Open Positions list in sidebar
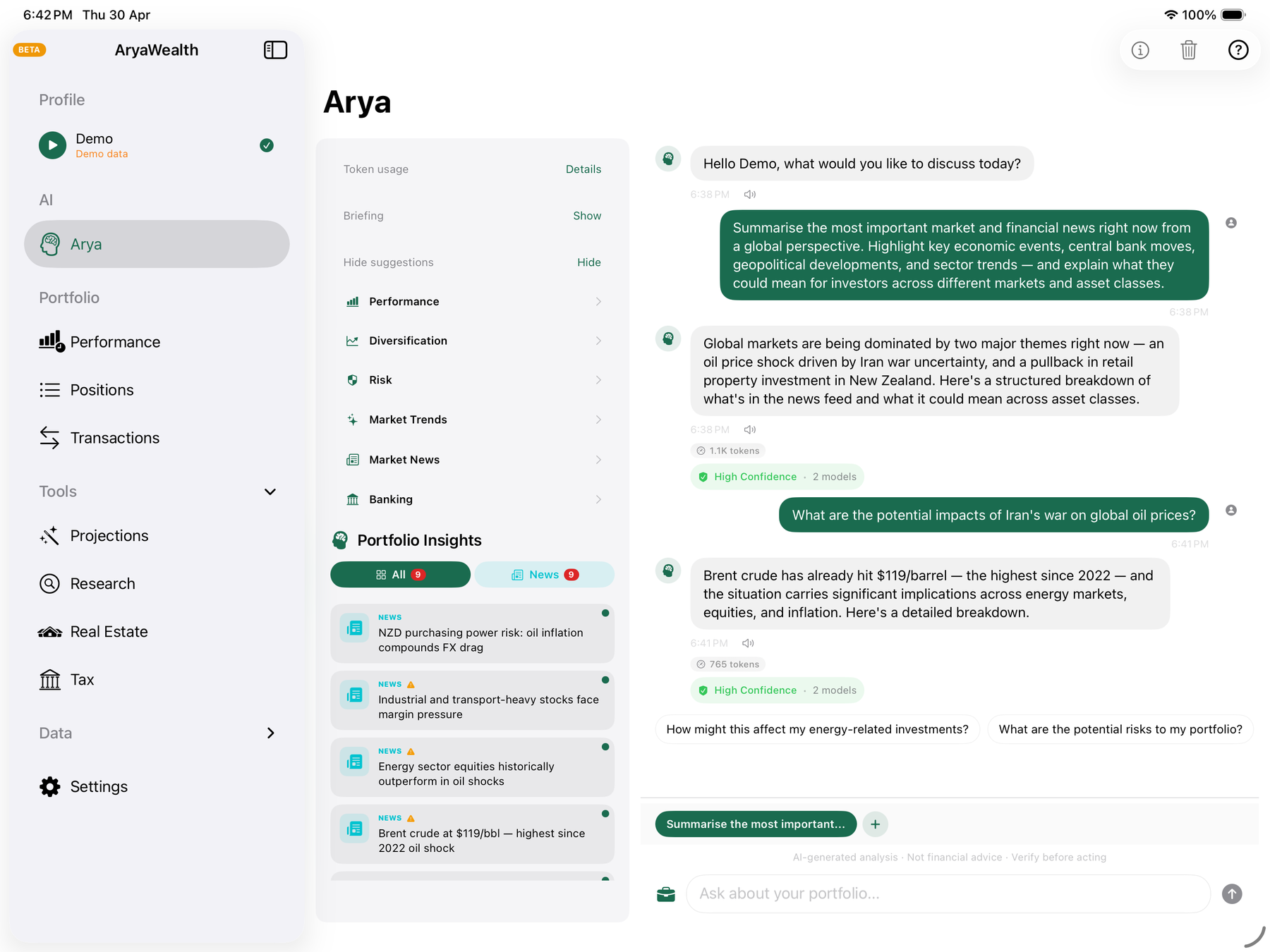The width and height of the screenshot is (1270, 952). point(157,390)
